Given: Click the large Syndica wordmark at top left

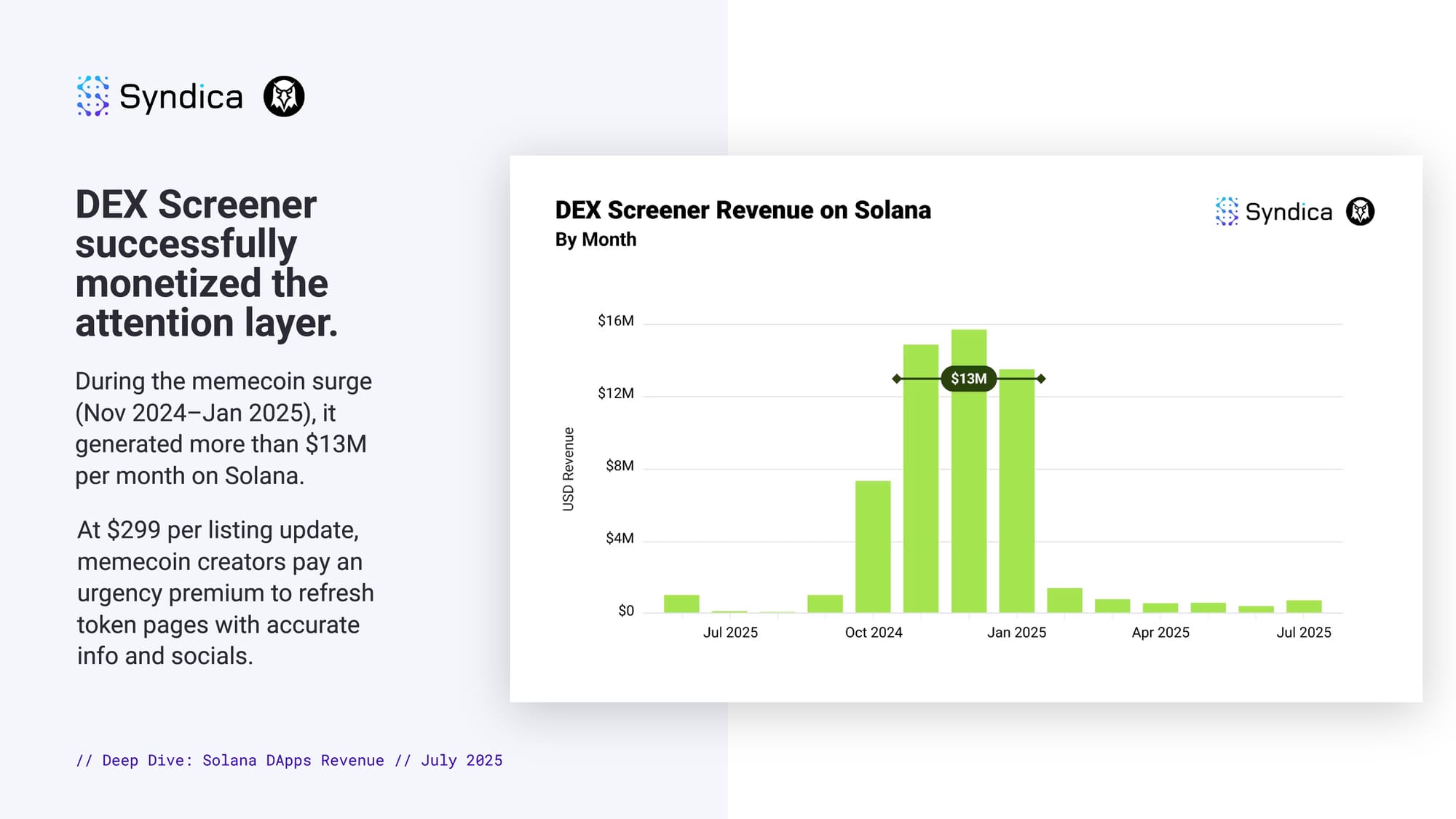Looking at the screenshot, I should 181,97.
